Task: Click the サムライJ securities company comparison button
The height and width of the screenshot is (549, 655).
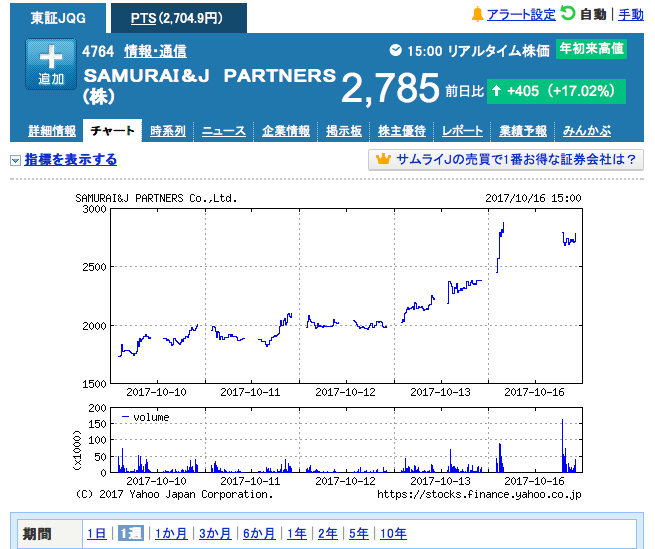Action: click(x=505, y=160)
